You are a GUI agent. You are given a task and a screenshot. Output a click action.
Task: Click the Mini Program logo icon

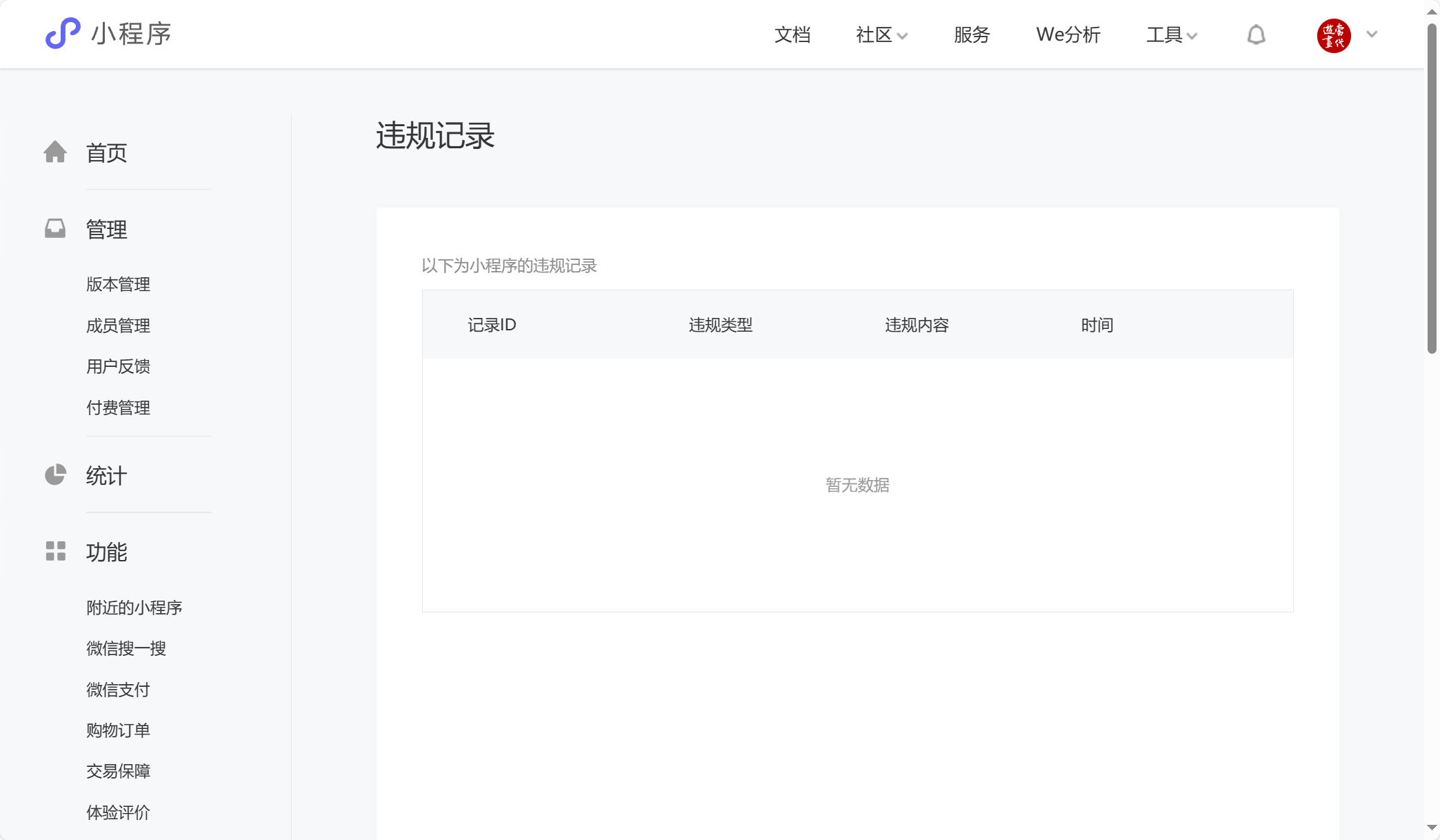tap(63, 33)
